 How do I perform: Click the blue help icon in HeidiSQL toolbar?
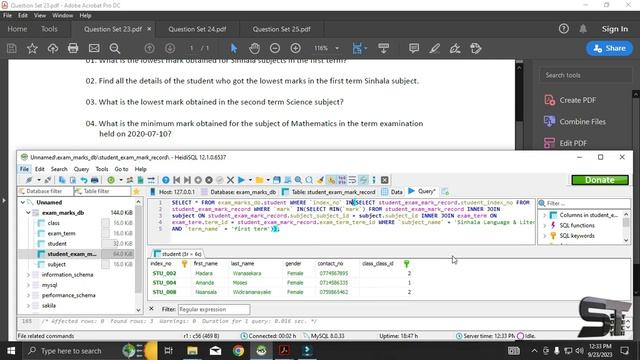tap(166, 180)
